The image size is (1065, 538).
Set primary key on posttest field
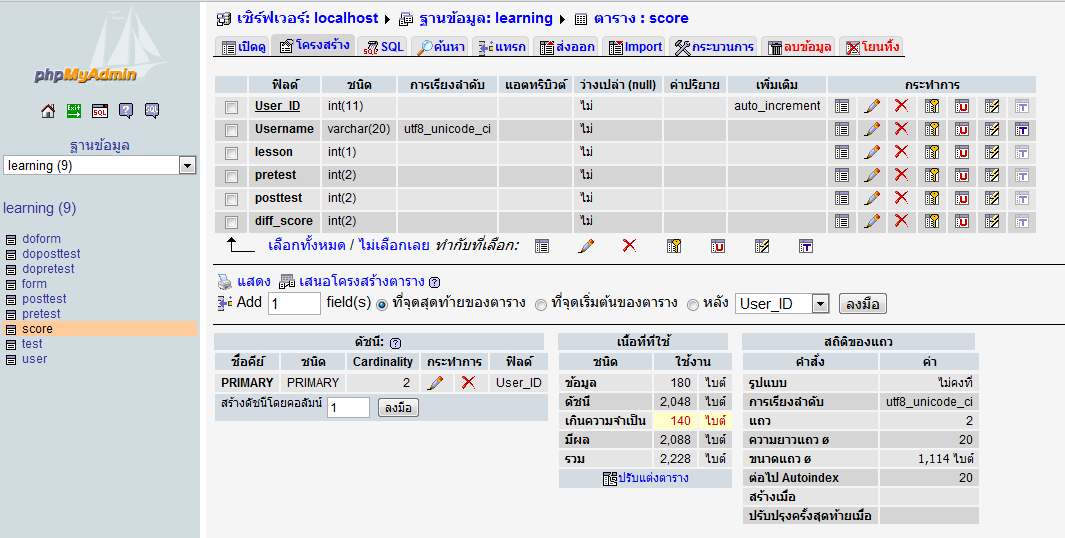[932, 198]
